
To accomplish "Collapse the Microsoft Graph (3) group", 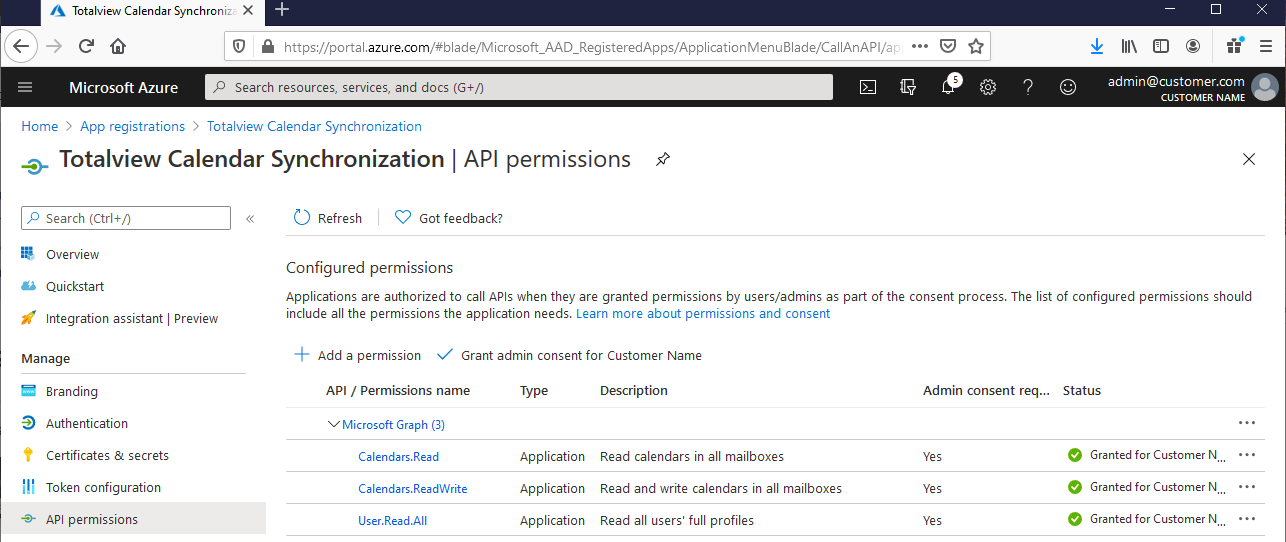I will click(x=334, y=424).
